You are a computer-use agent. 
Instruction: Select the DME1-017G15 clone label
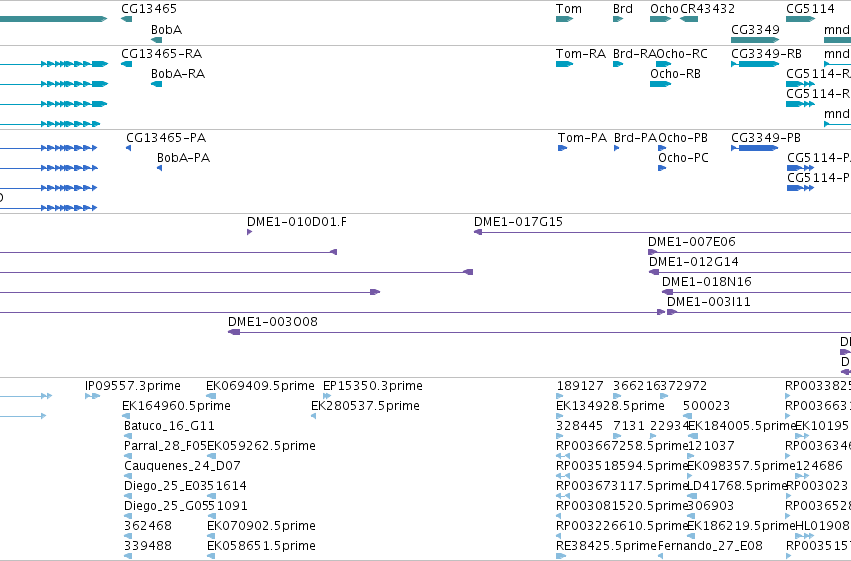click(x=518, y=222)
